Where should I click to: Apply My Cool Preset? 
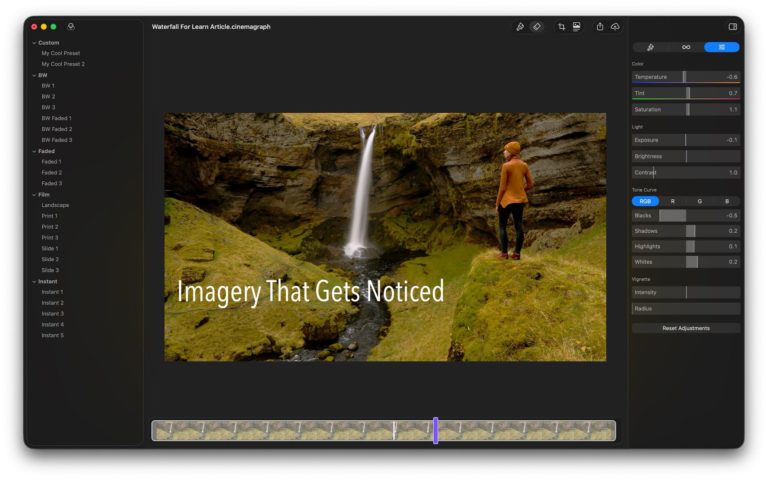(x=61, y=53)
